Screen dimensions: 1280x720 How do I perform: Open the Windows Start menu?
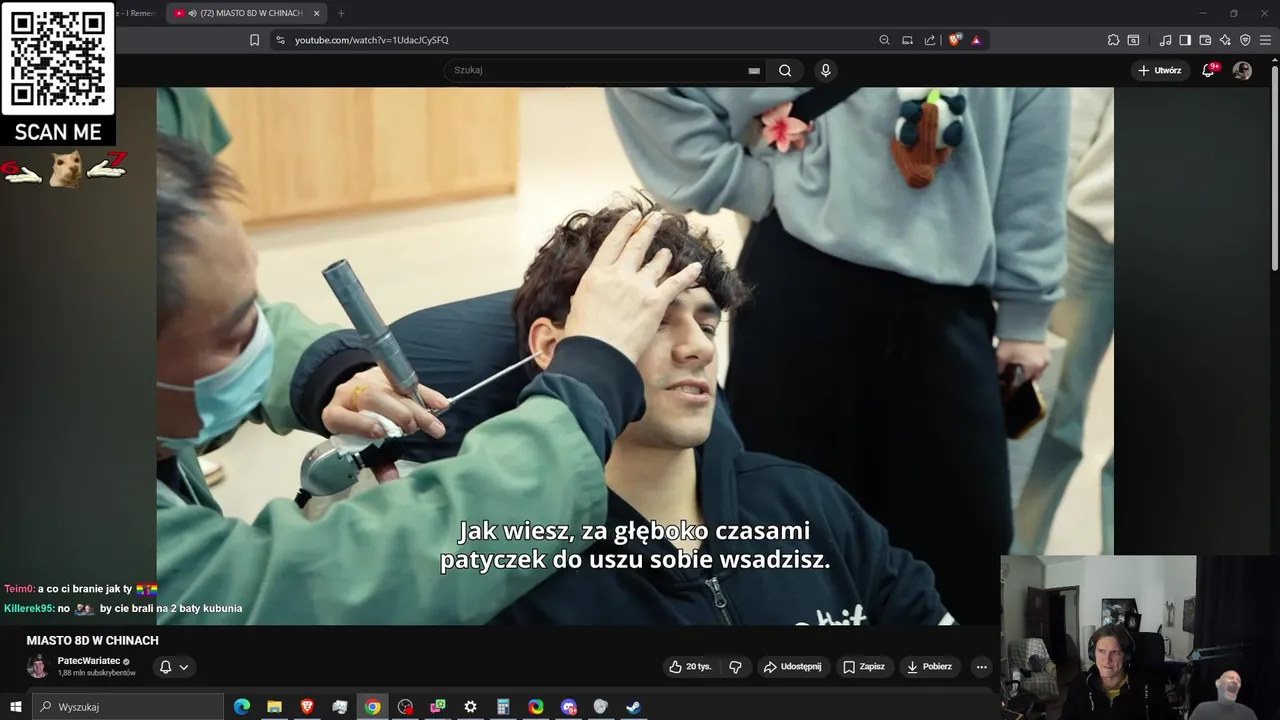tap(15, 707)
